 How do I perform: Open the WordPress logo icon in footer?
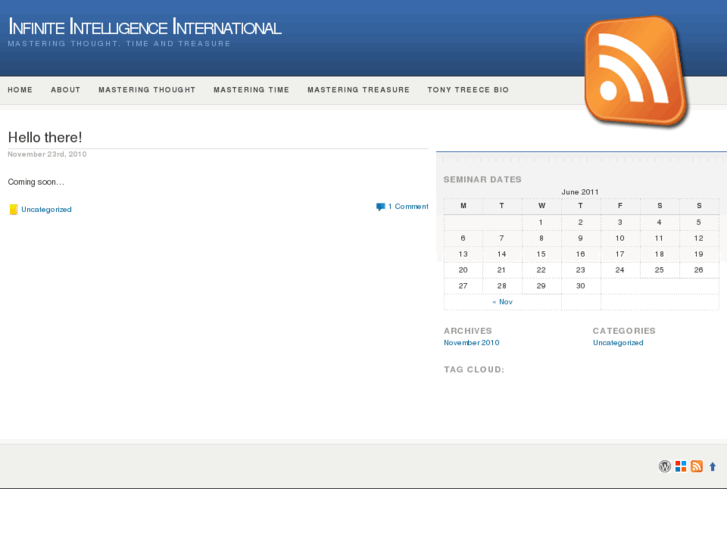[664, 466]
